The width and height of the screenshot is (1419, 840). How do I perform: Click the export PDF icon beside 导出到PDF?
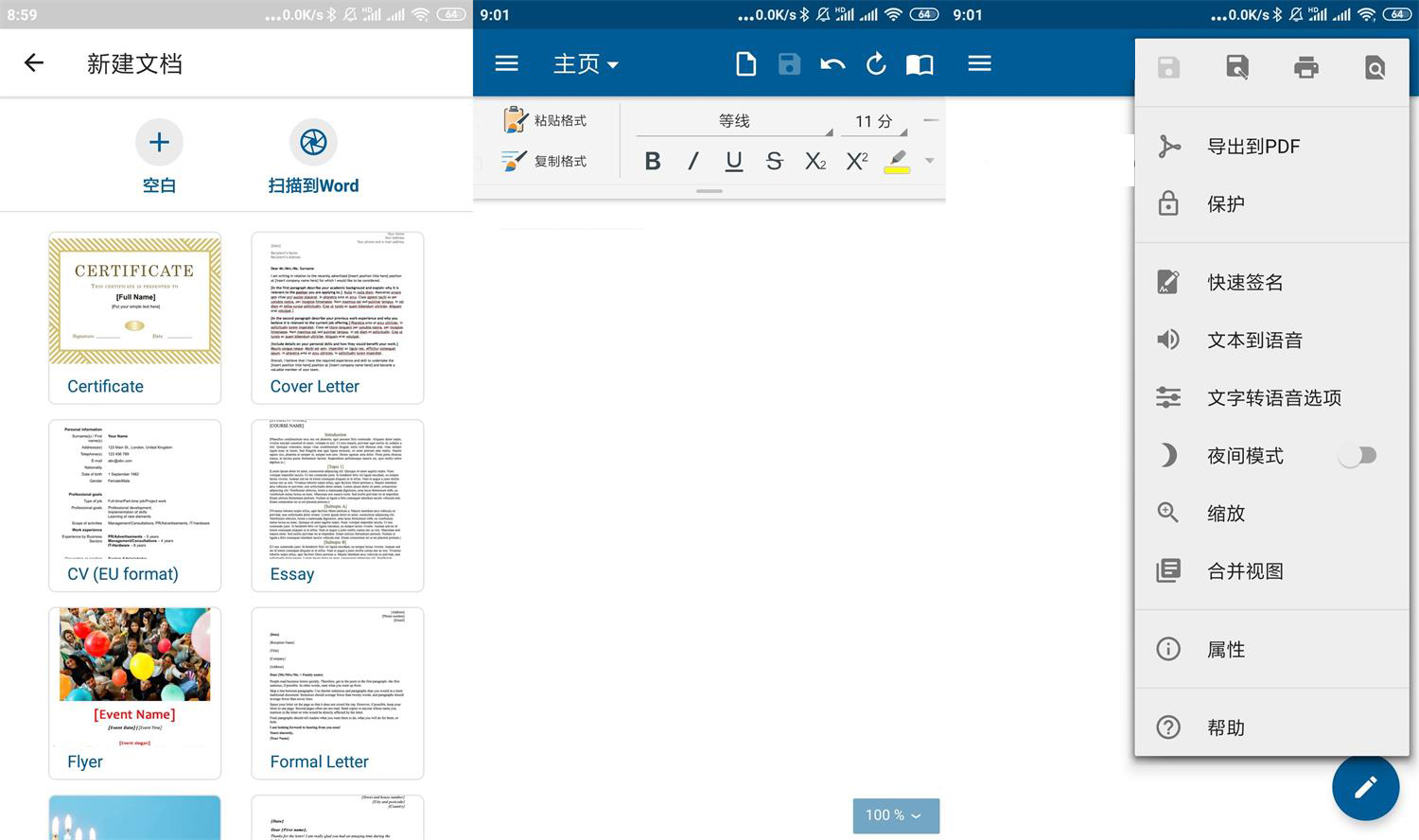[1169, 147]
